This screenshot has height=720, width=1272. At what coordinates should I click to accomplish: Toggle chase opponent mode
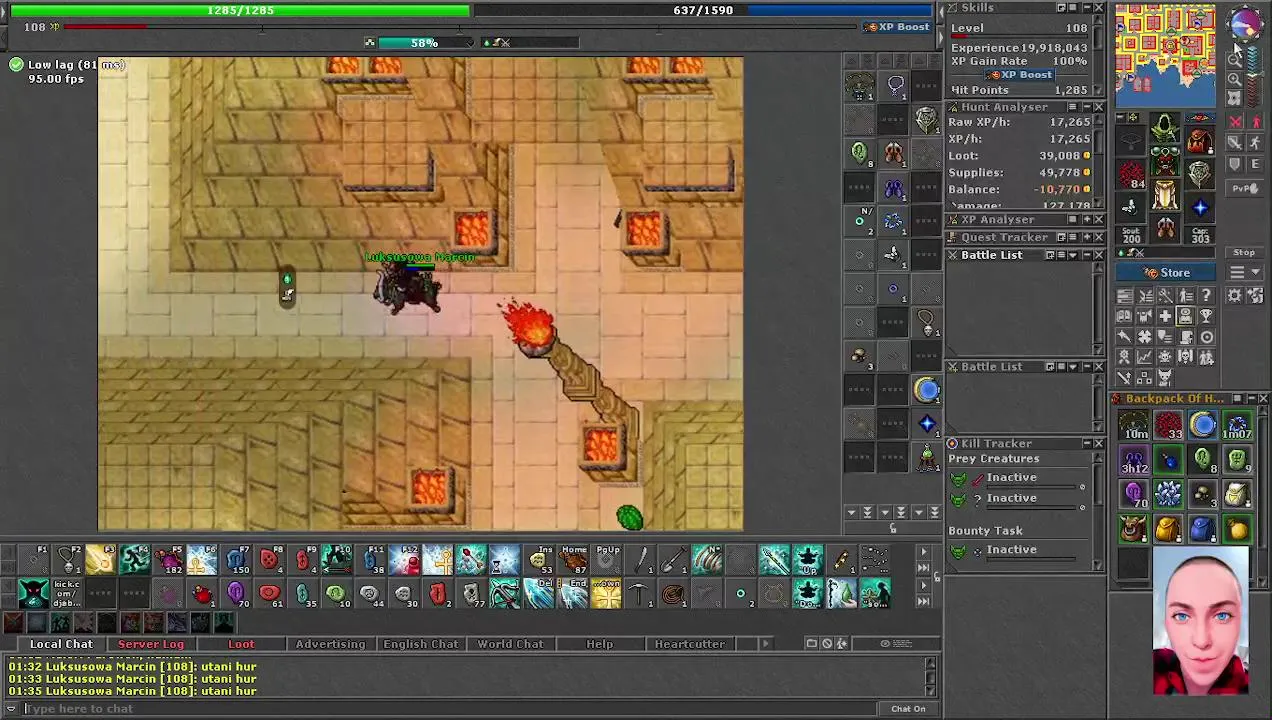pyautogui.click(x=1256, y=143)
